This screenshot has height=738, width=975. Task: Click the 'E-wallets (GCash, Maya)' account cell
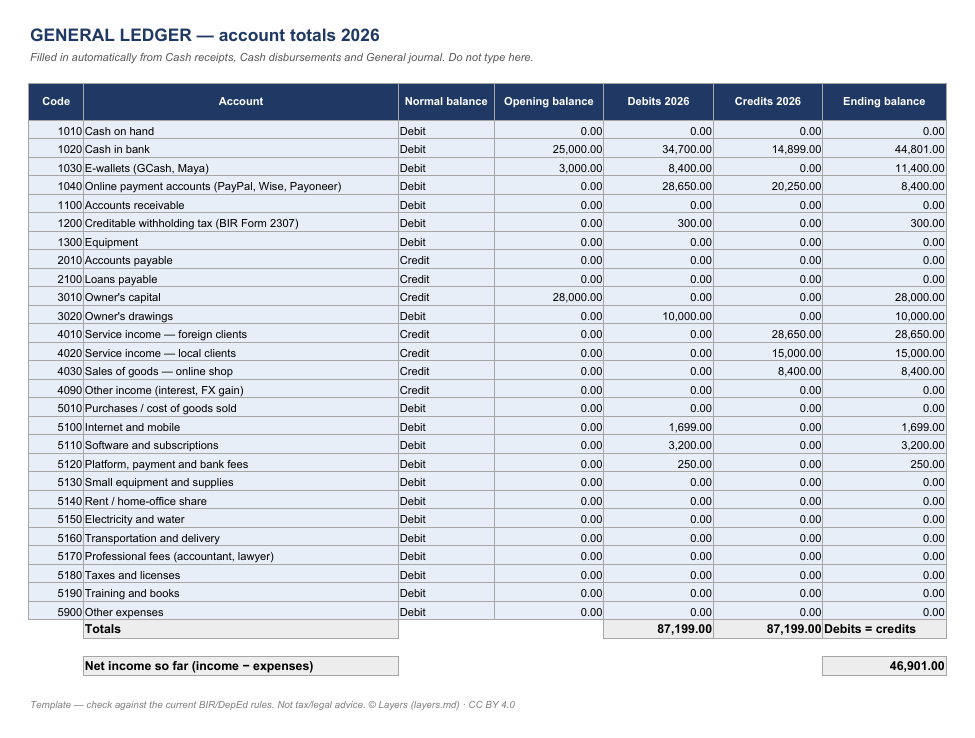pyautogui.click(x=241, y=168)
